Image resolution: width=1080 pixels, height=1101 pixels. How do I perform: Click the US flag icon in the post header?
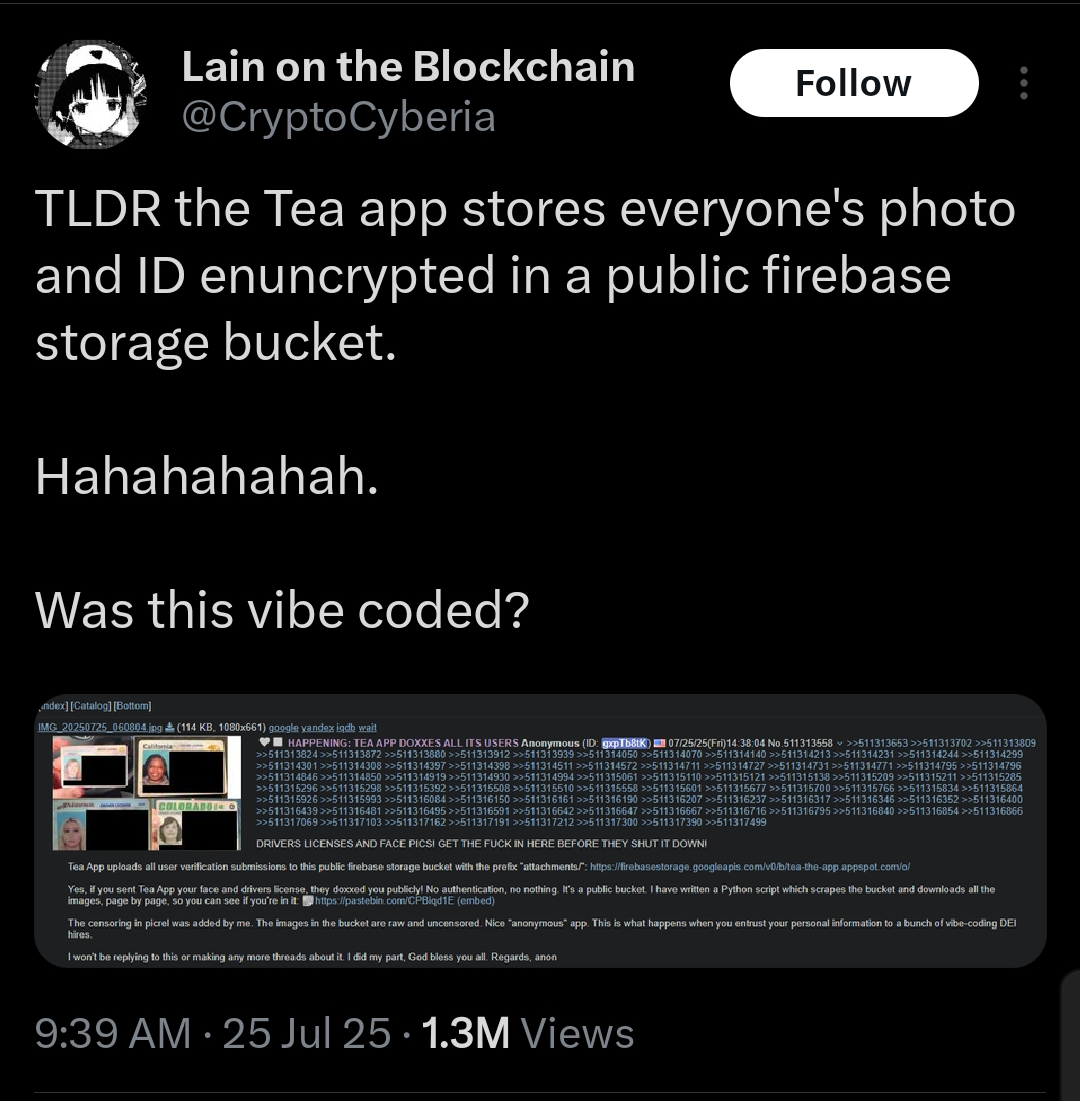[x=659, y=743]
